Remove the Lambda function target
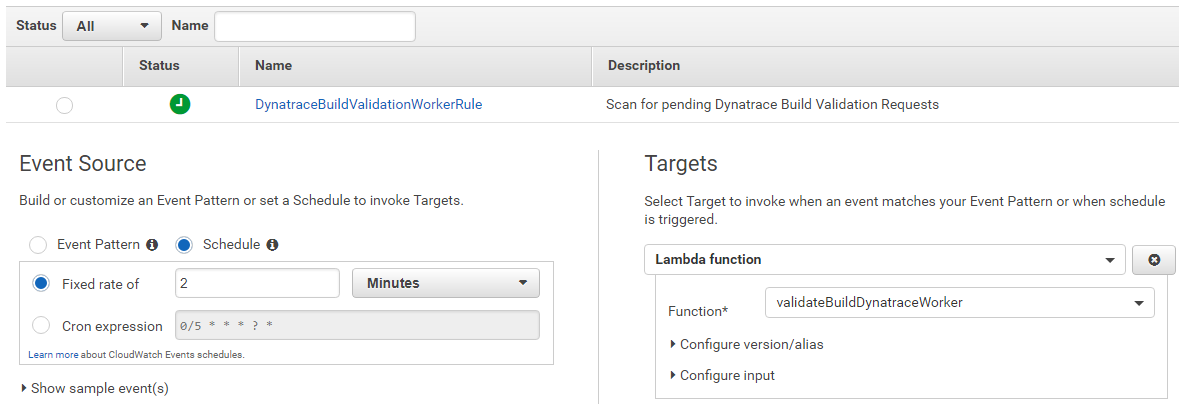Viewport: 1179px width, 404px height. click(1153, 260)
